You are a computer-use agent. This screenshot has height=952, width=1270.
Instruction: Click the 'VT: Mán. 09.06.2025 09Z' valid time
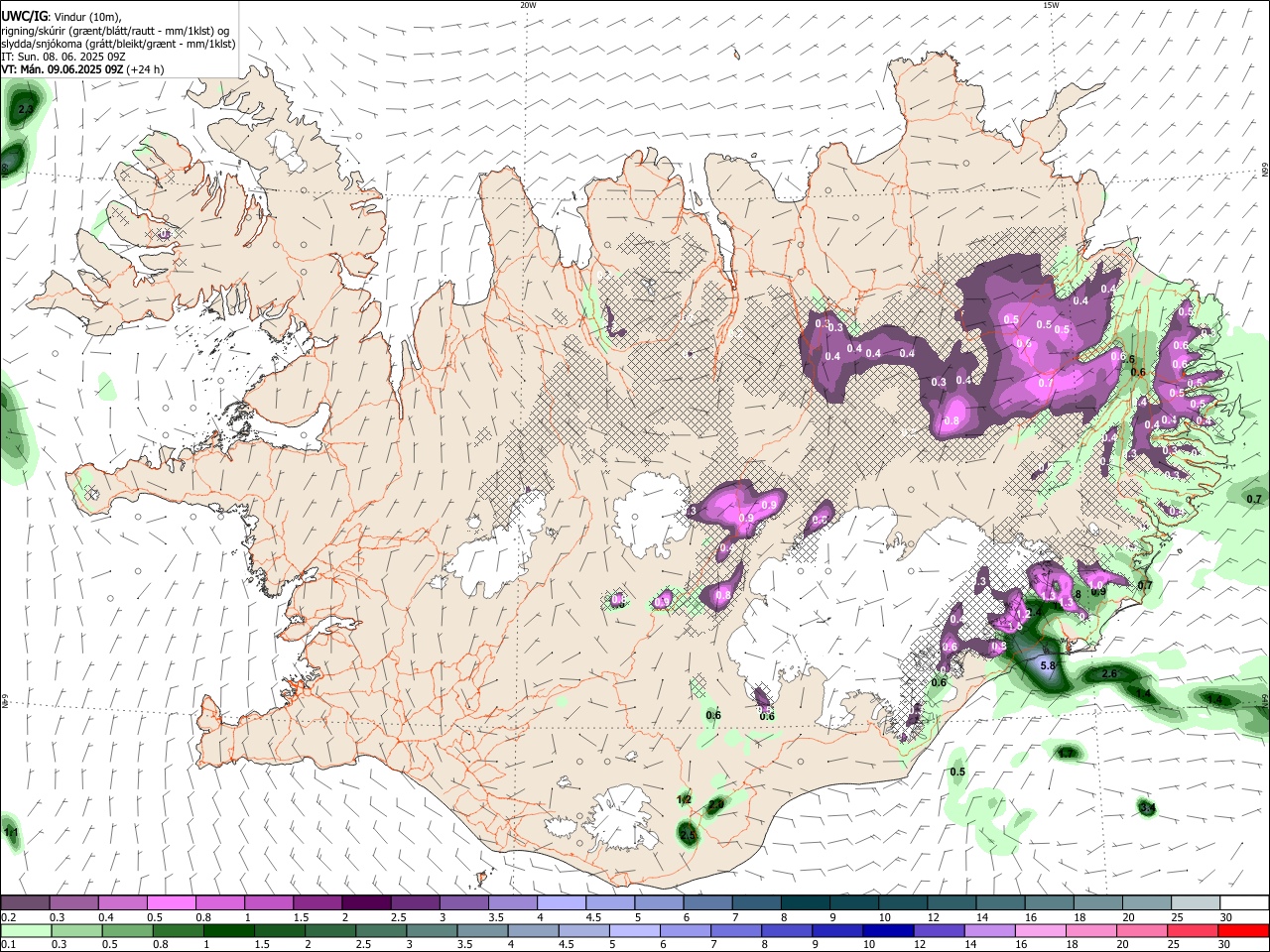[x=62, y=69]
